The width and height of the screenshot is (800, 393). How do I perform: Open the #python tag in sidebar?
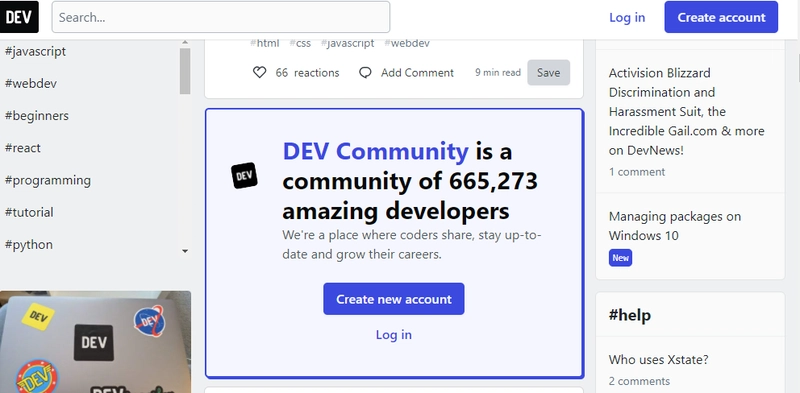click(29, 244)
